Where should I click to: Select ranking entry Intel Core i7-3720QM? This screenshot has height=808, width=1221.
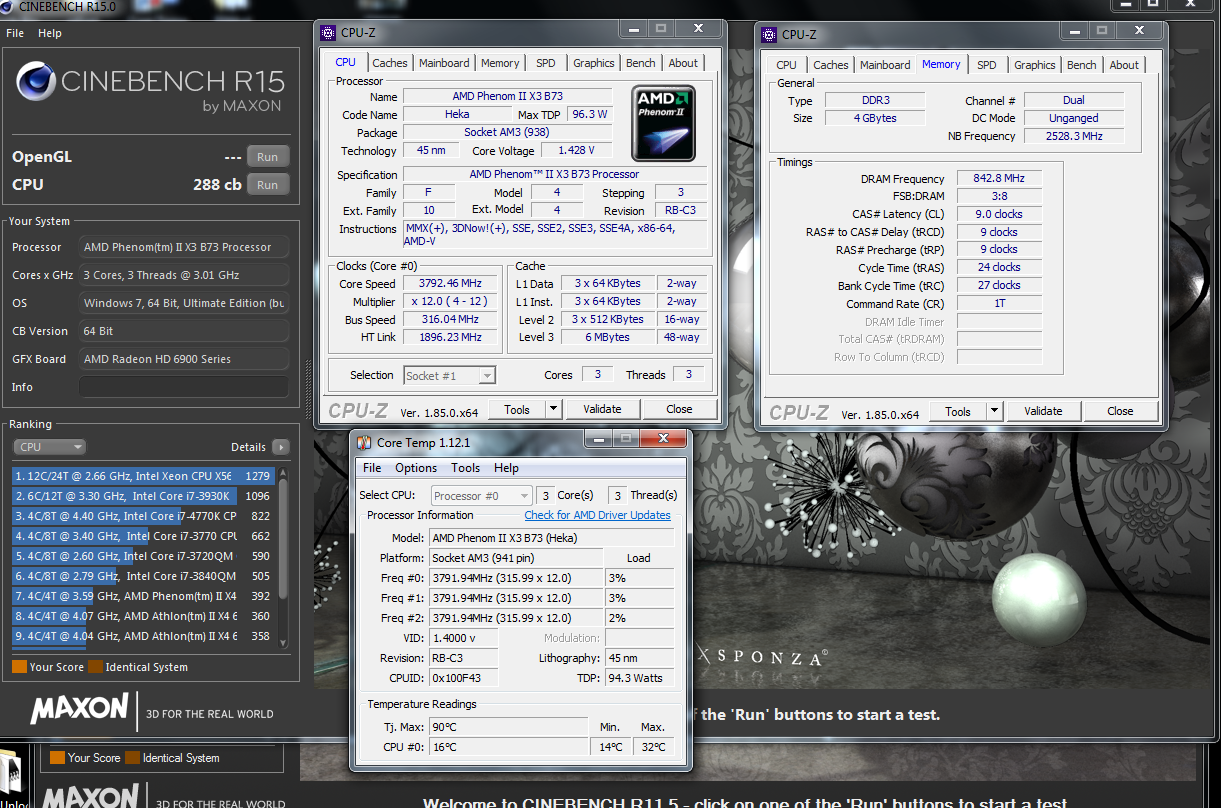click(x=143, y=556)
